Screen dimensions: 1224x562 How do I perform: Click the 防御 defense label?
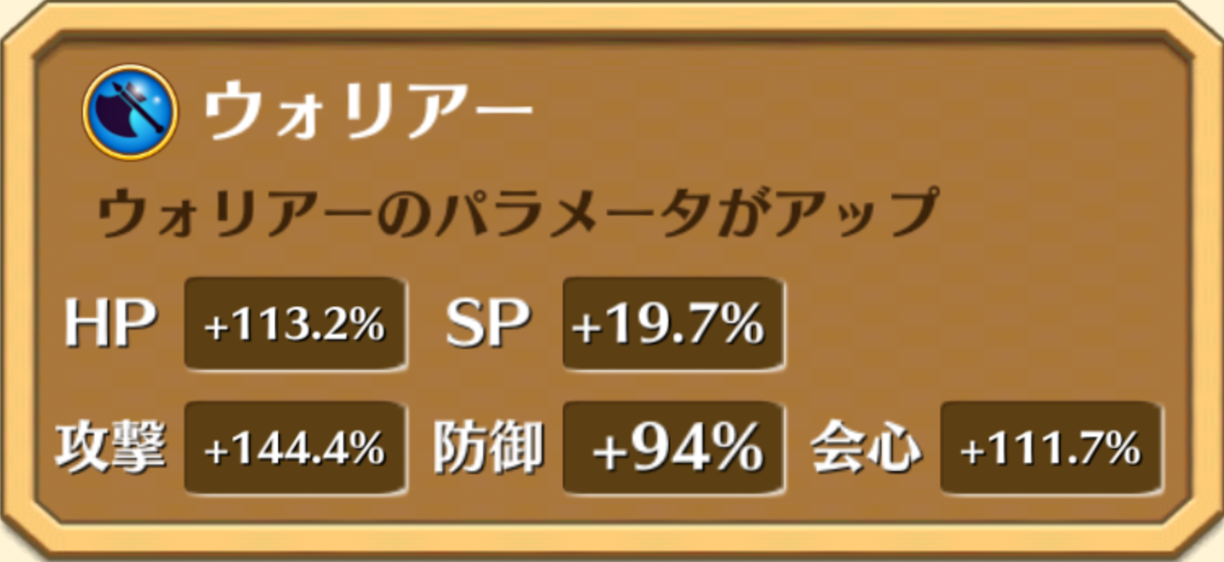pos(488,447)
